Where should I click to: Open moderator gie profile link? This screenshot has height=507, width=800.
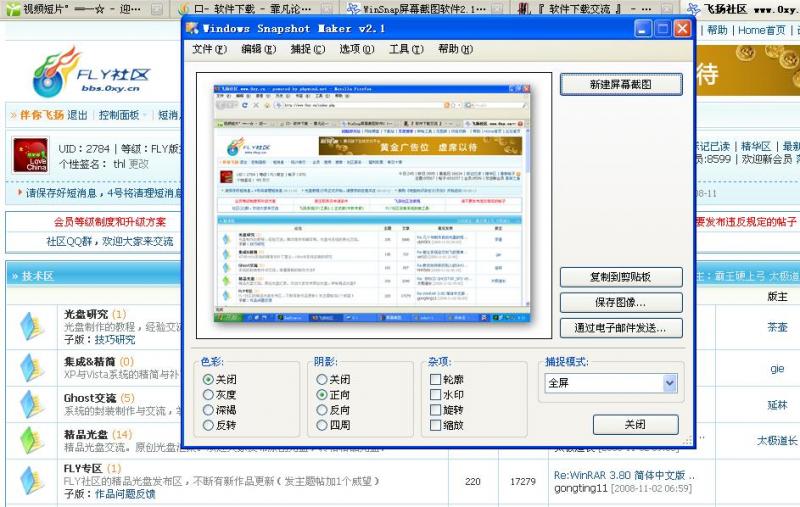point(778,368)
